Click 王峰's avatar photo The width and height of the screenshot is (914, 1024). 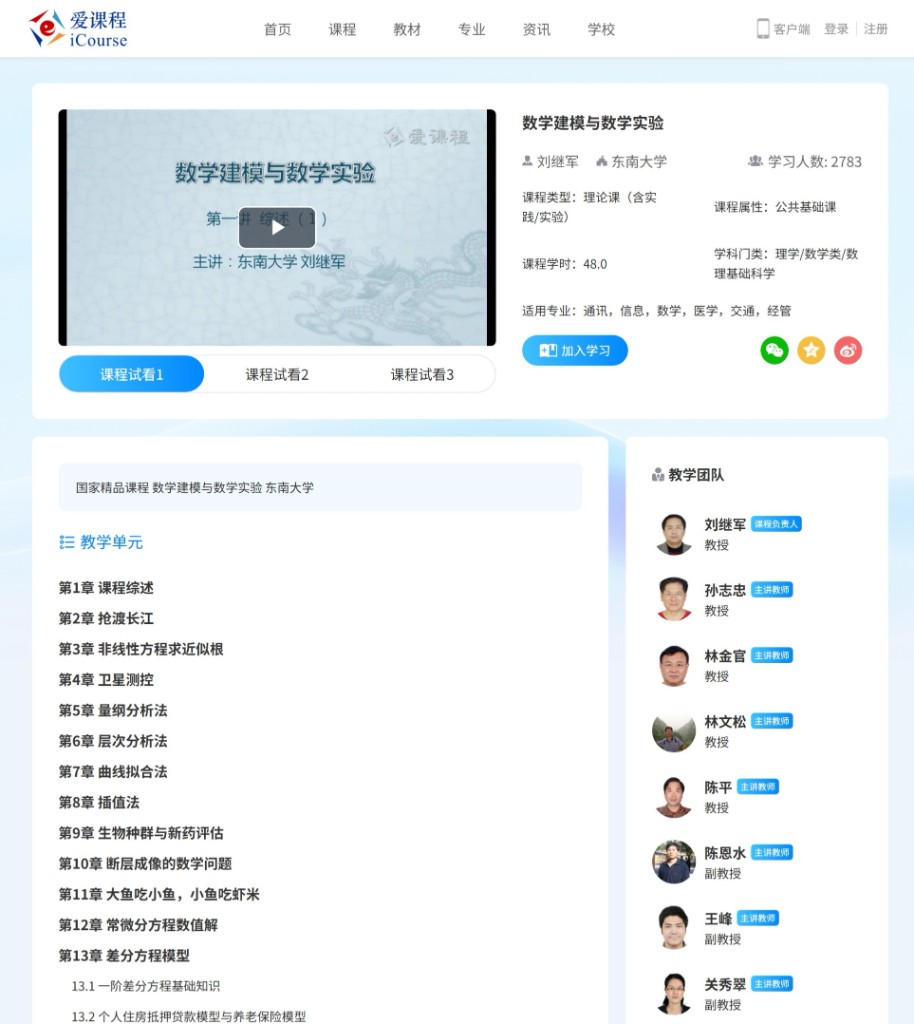(674, 928)
